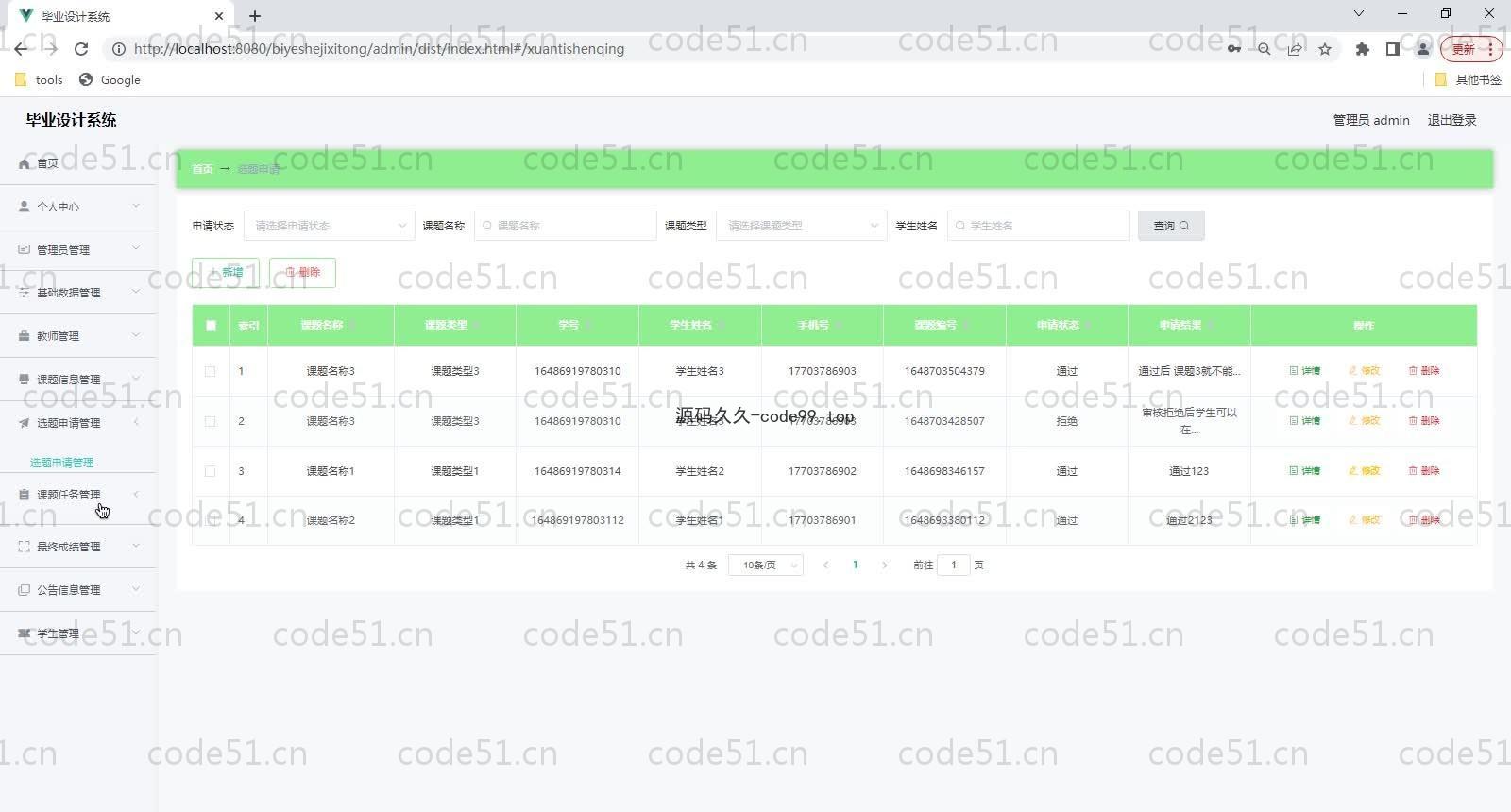Check the checkbox for row 3
The image size is (1511, 812).
[210, 471]
